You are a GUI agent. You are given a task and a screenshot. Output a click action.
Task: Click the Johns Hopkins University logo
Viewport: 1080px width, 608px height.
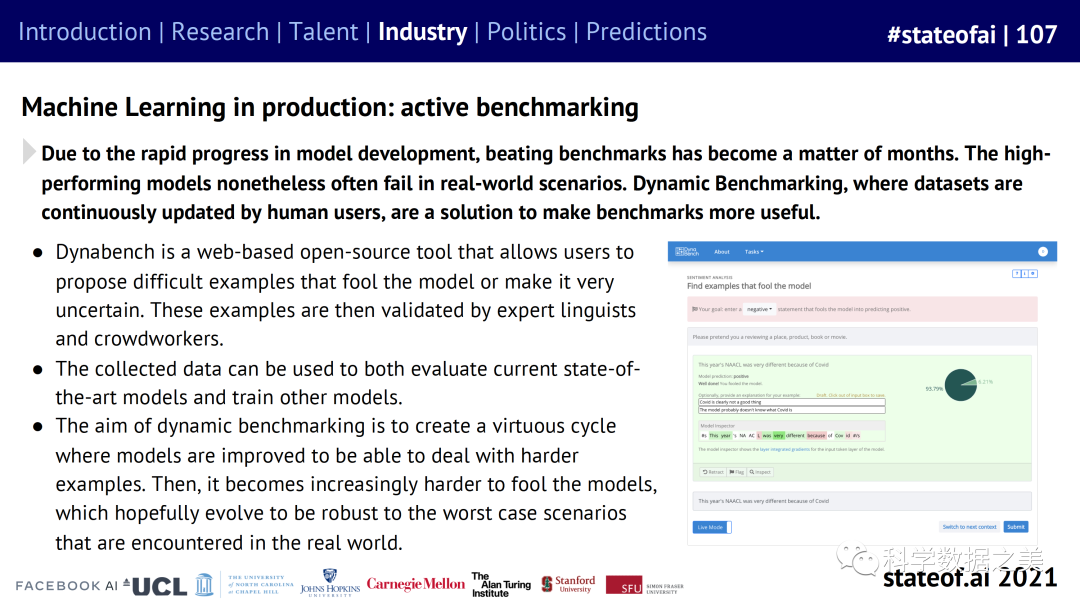[330, 586]
